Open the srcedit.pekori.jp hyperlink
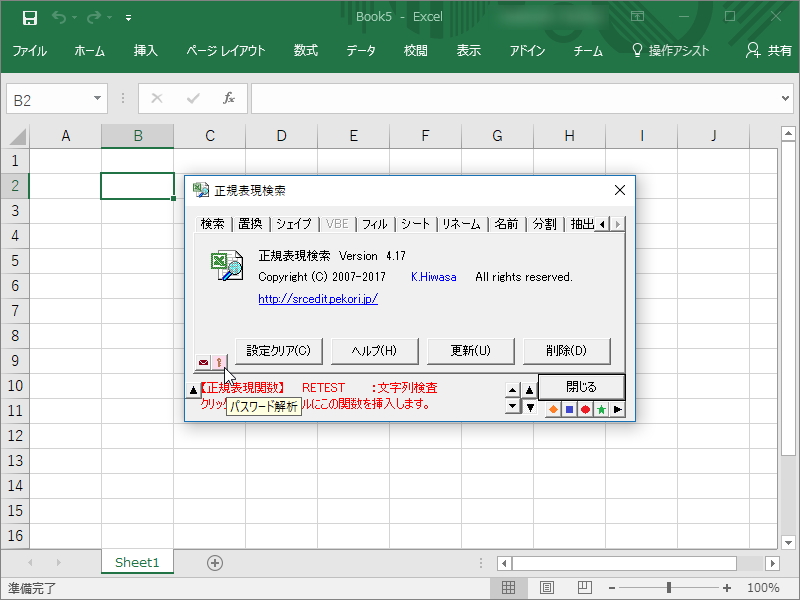 point(317,298)
